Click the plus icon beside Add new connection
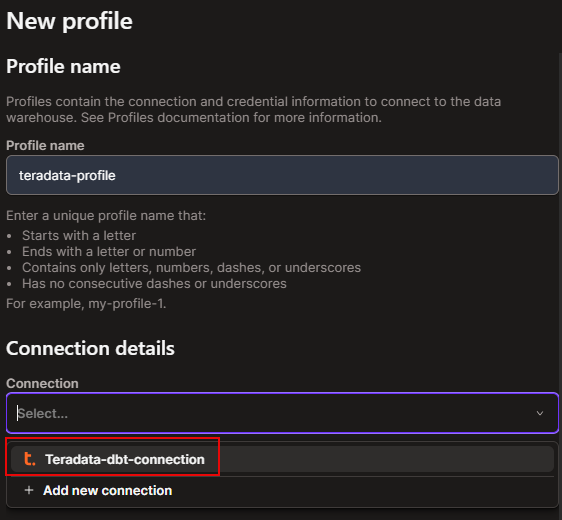The width and height of the screenshot is (562, 520). [x=29, y=490]
